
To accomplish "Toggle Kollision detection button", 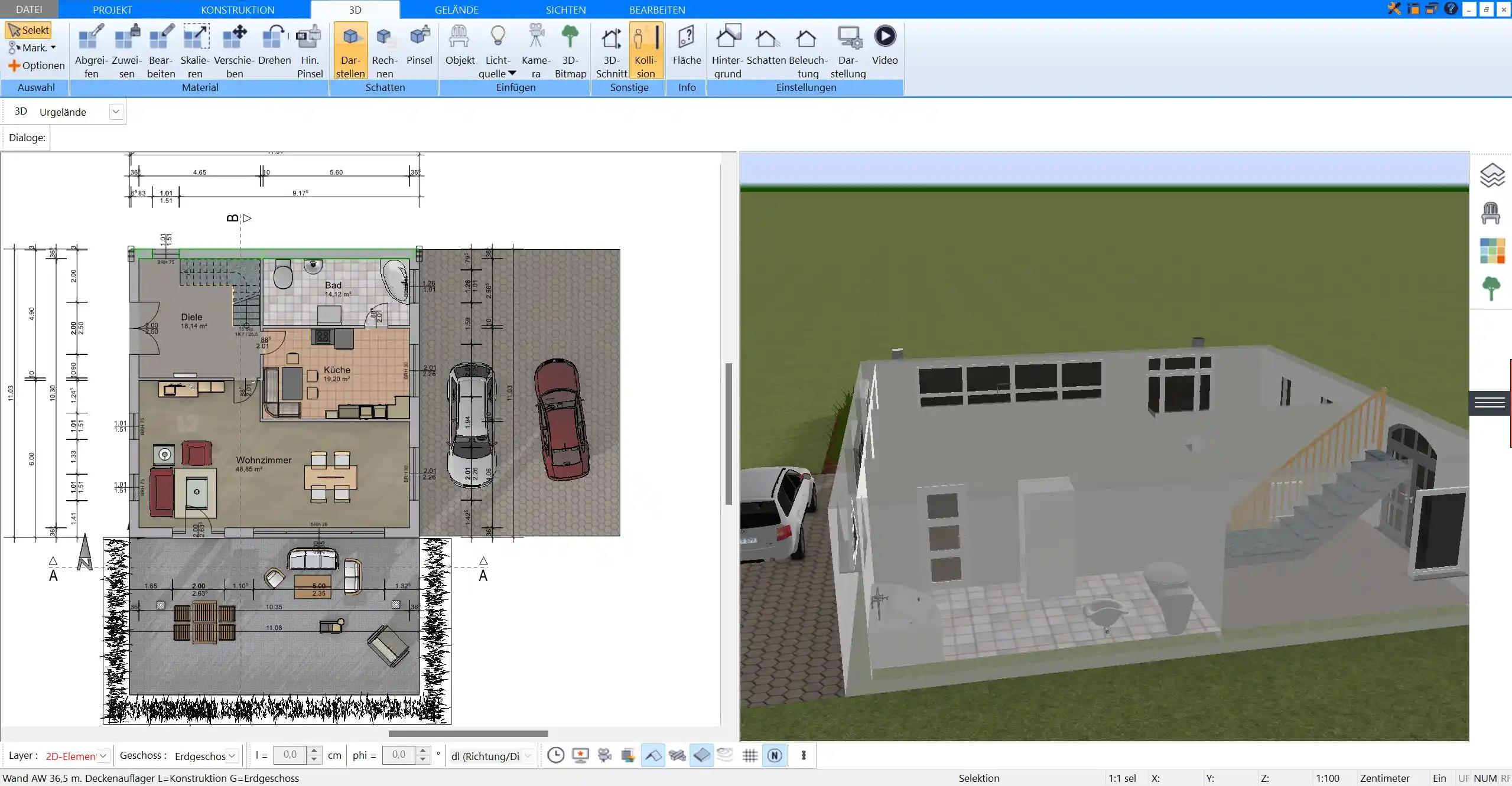I will [x=646, y=51].
